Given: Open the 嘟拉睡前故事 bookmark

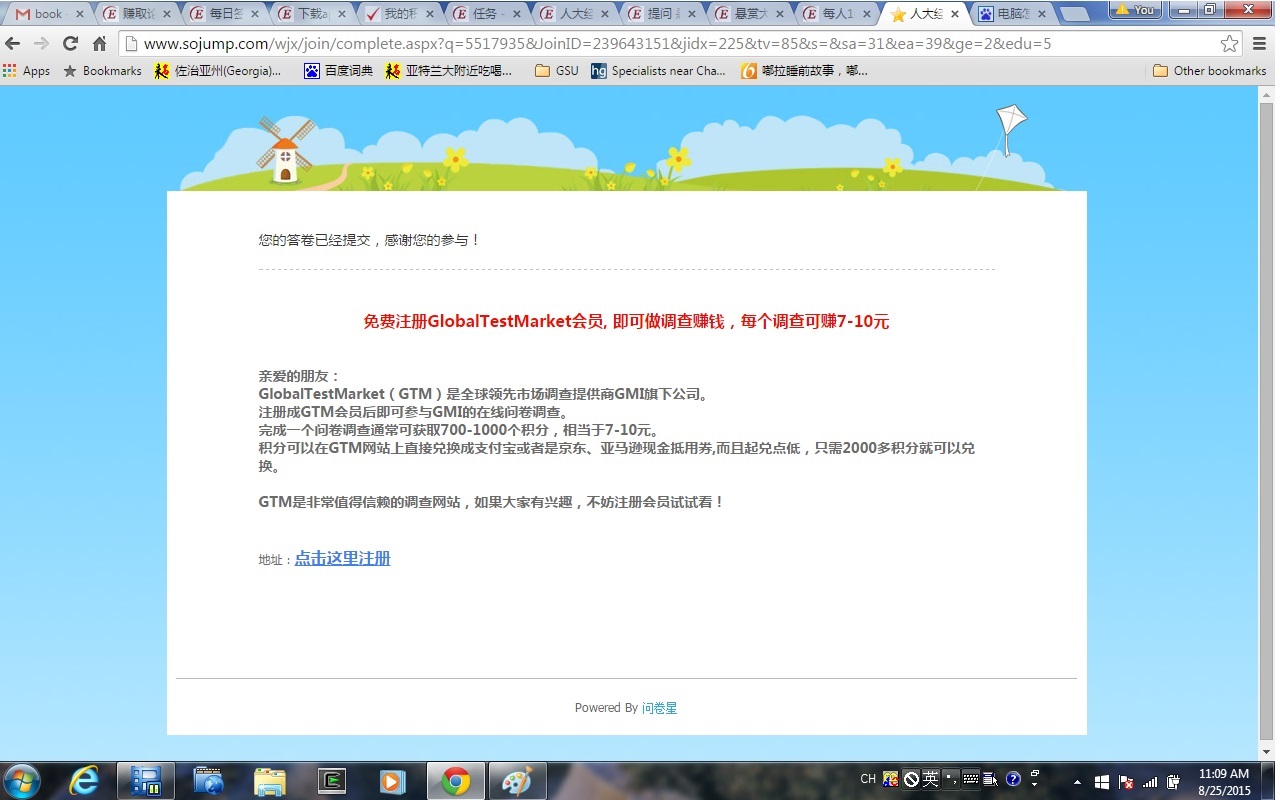Looking at the screenshot, I should click(x=805, y=71).
